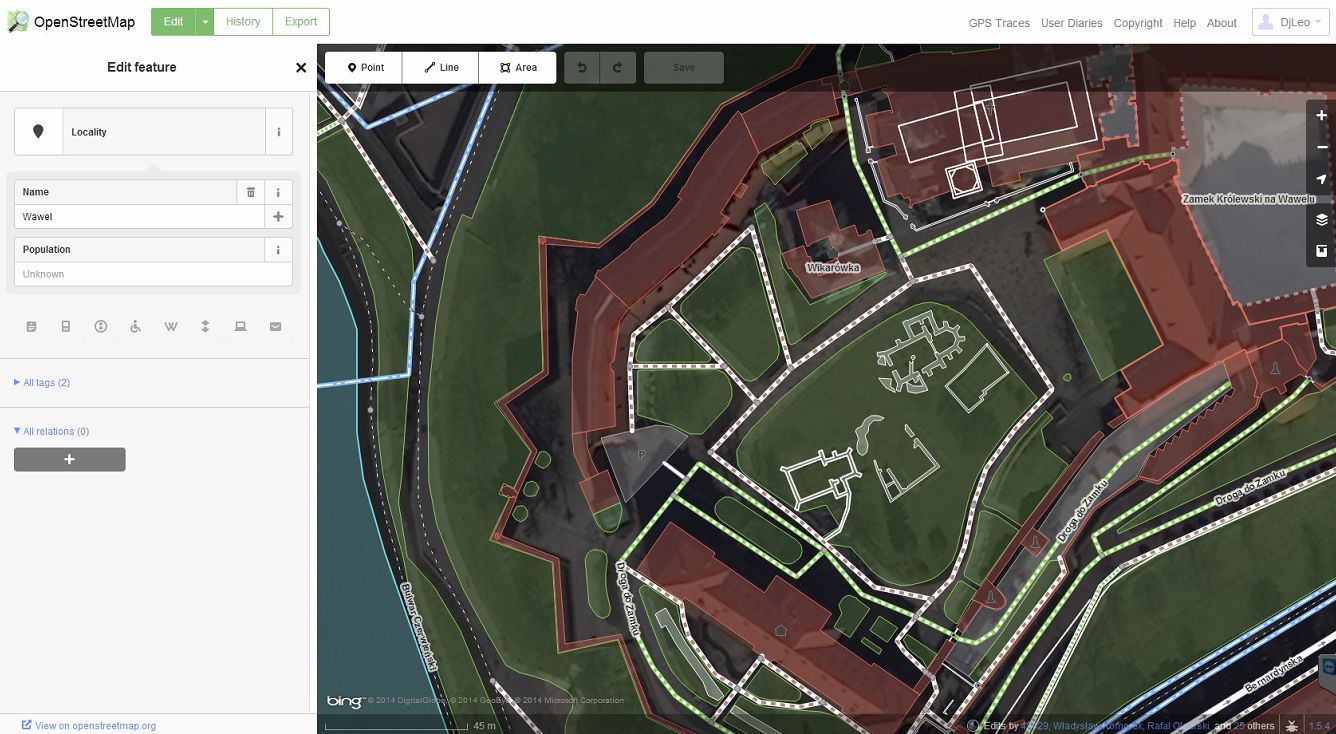Screen dimensions: 1336x734
Task: Switch to the Export tab
Action: pyautogui.click(x=301, y=21)
